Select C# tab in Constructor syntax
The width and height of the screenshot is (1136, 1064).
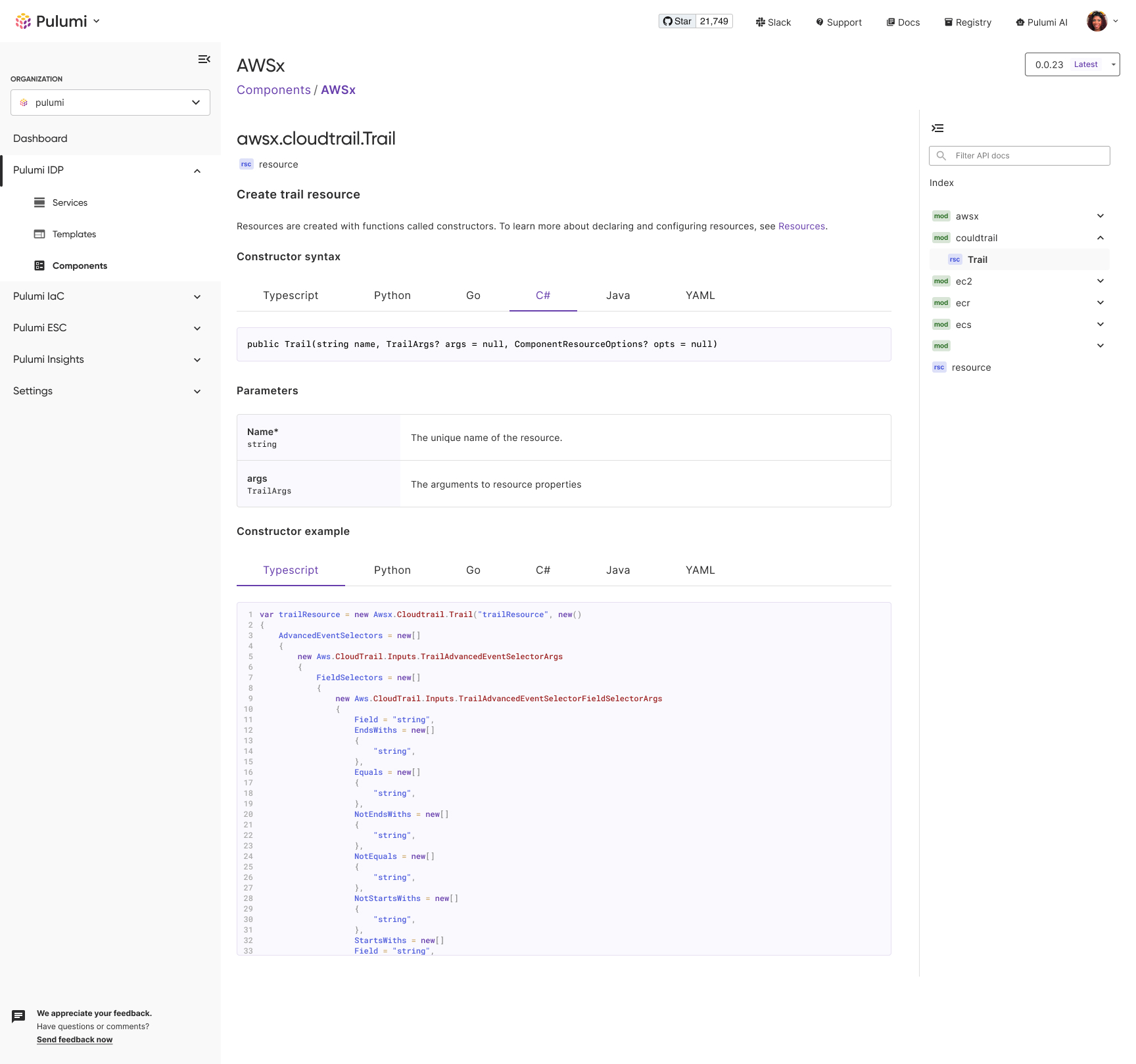point(543,296)
